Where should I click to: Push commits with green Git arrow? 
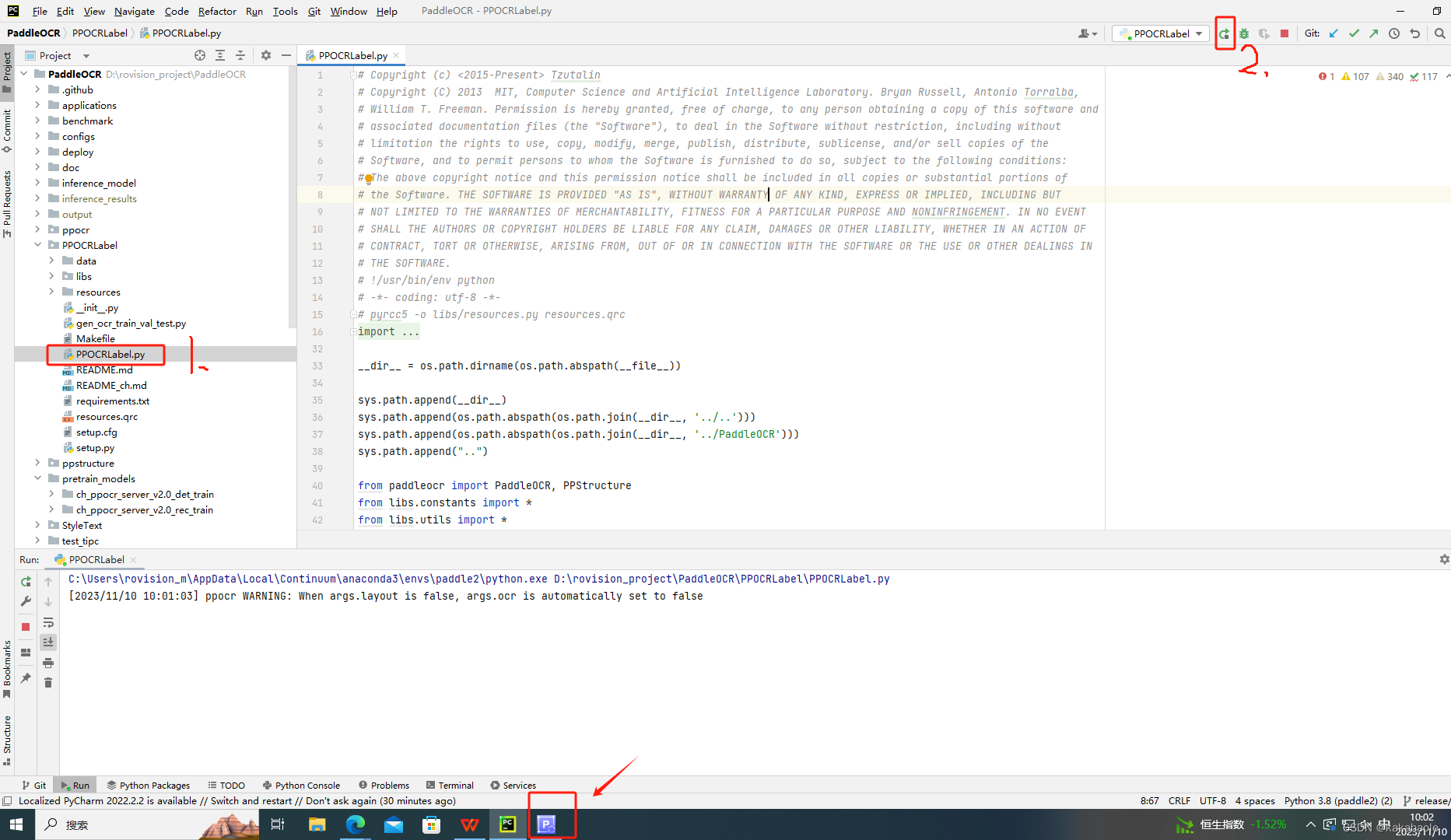click(1374, 33)
